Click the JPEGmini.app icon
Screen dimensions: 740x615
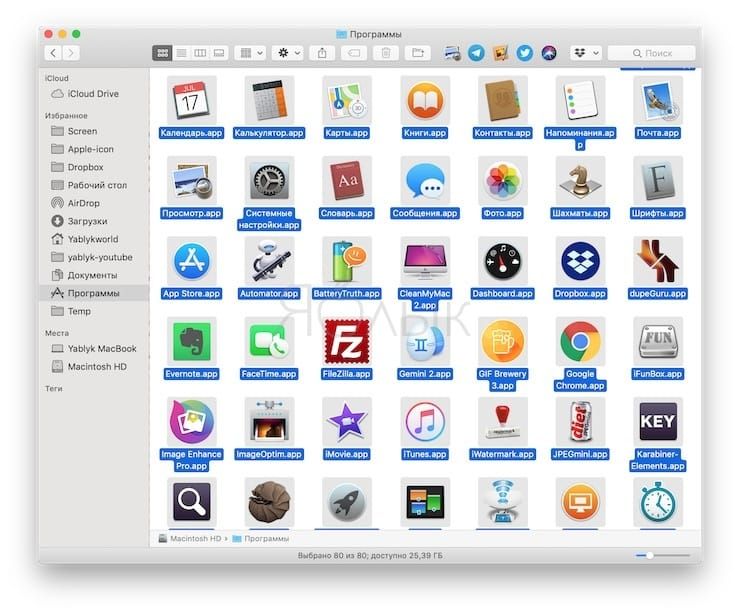[580, 421]
